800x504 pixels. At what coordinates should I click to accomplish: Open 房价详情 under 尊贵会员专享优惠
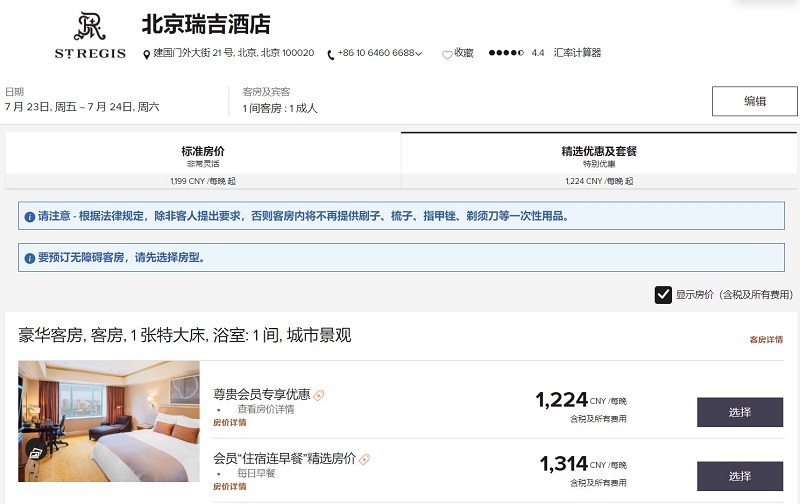tap(230, 422)
